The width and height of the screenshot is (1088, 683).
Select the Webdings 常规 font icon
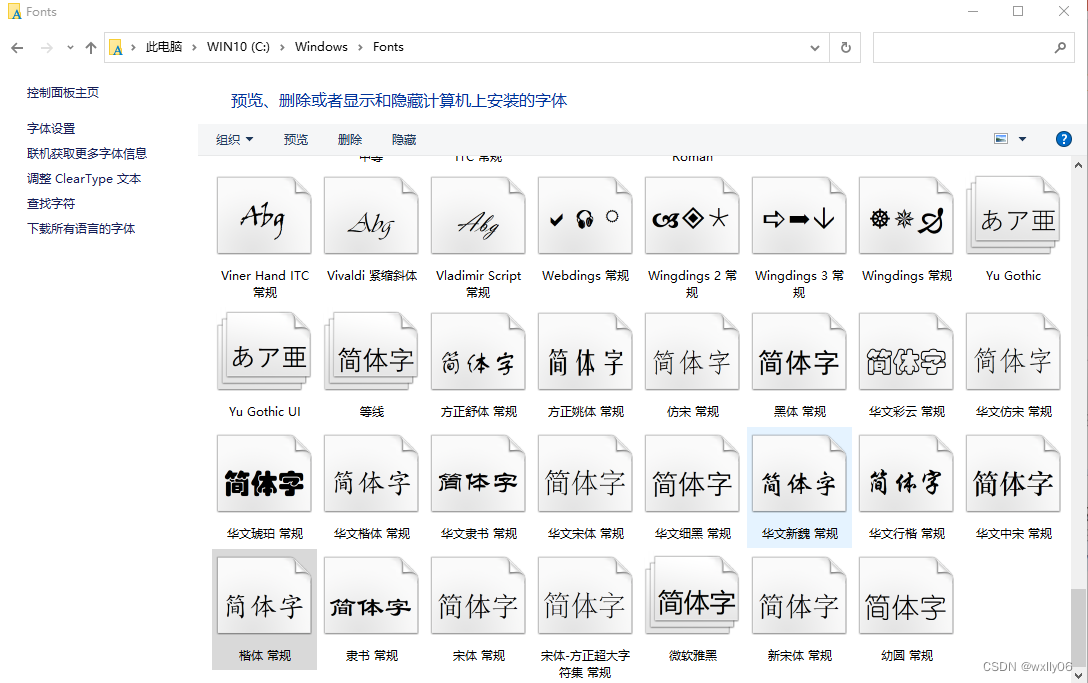point(585,215)
